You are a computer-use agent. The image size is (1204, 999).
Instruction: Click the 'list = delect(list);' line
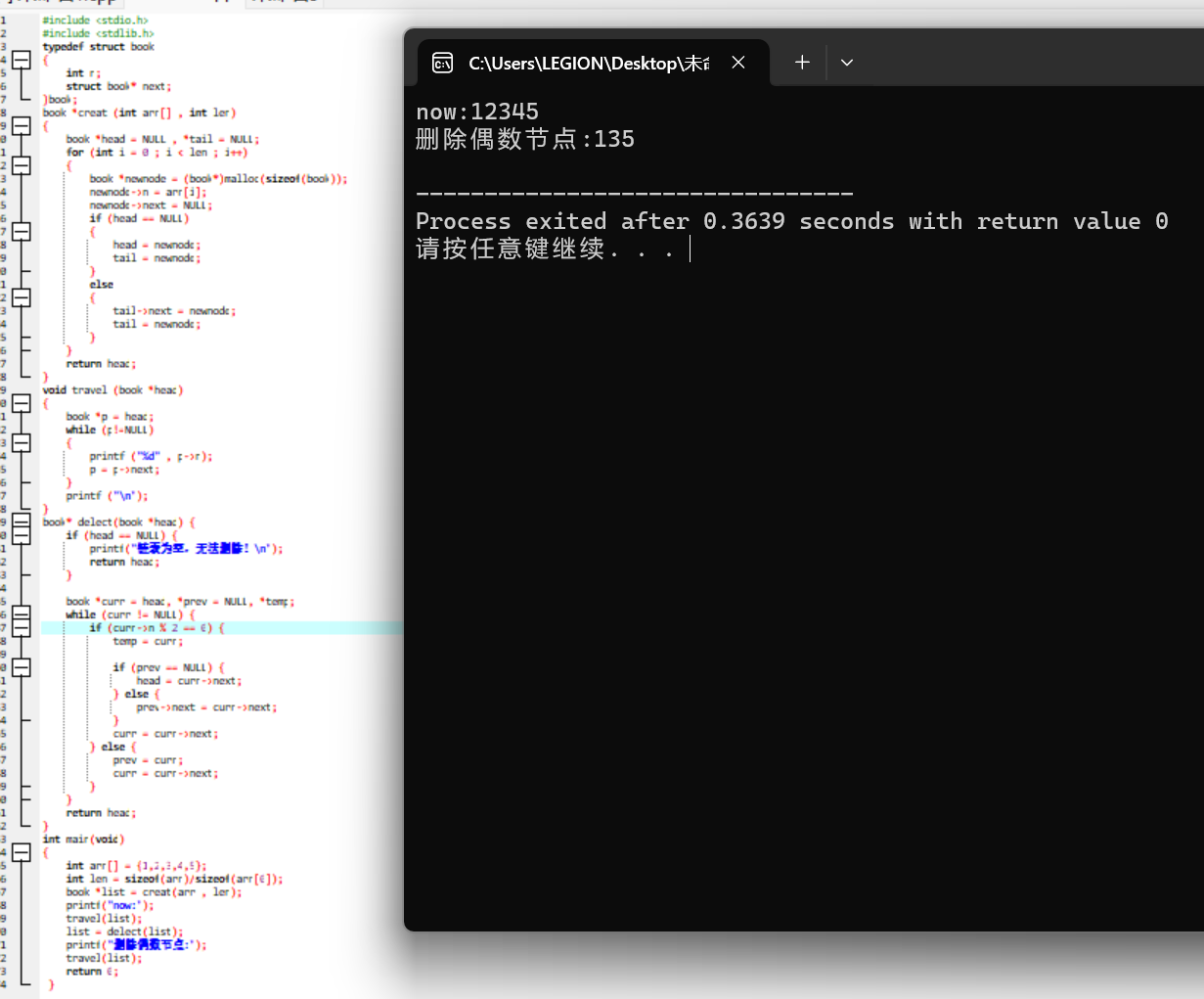point(124,932)
